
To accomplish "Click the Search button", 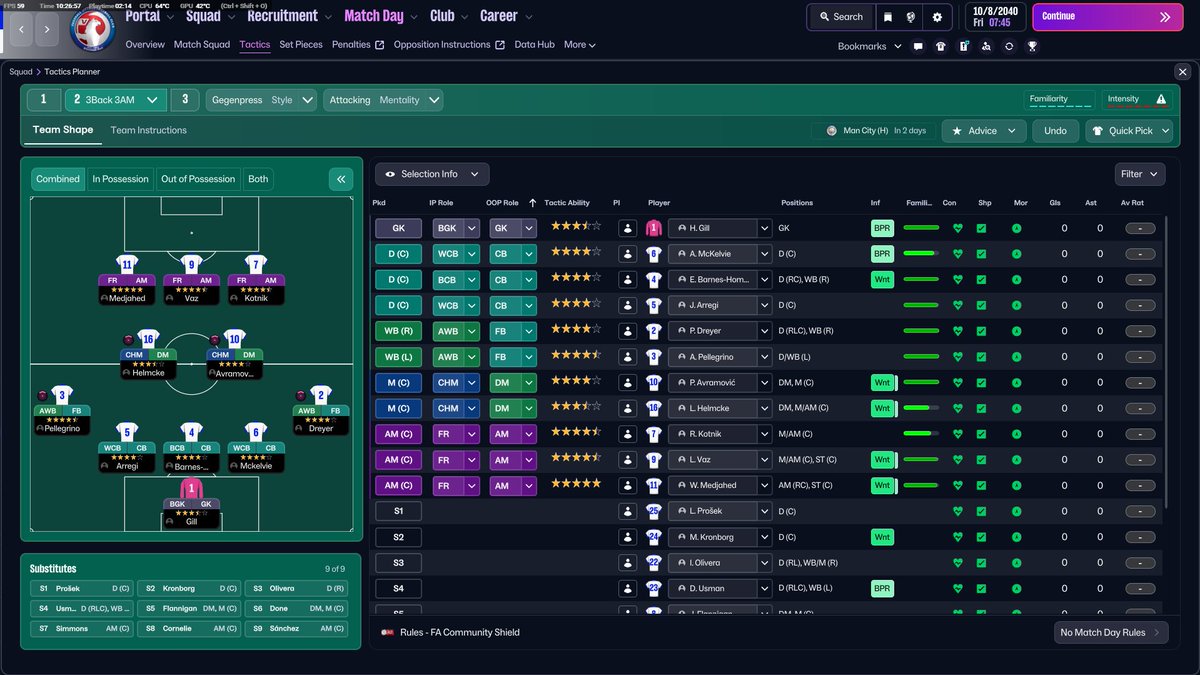I will [840, 17].
